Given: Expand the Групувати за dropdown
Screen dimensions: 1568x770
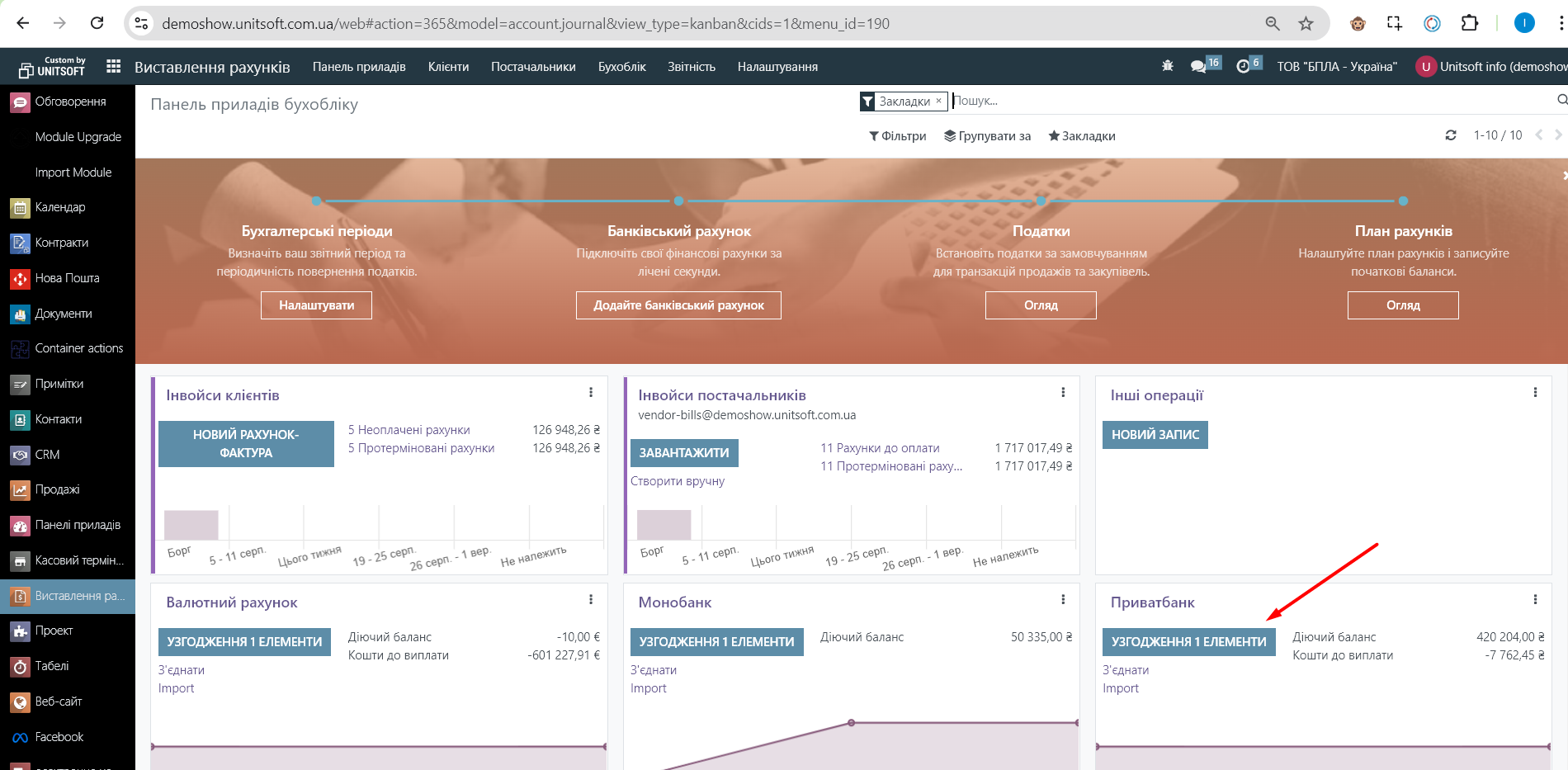Looking at the screenshot, I should point(987,136).
